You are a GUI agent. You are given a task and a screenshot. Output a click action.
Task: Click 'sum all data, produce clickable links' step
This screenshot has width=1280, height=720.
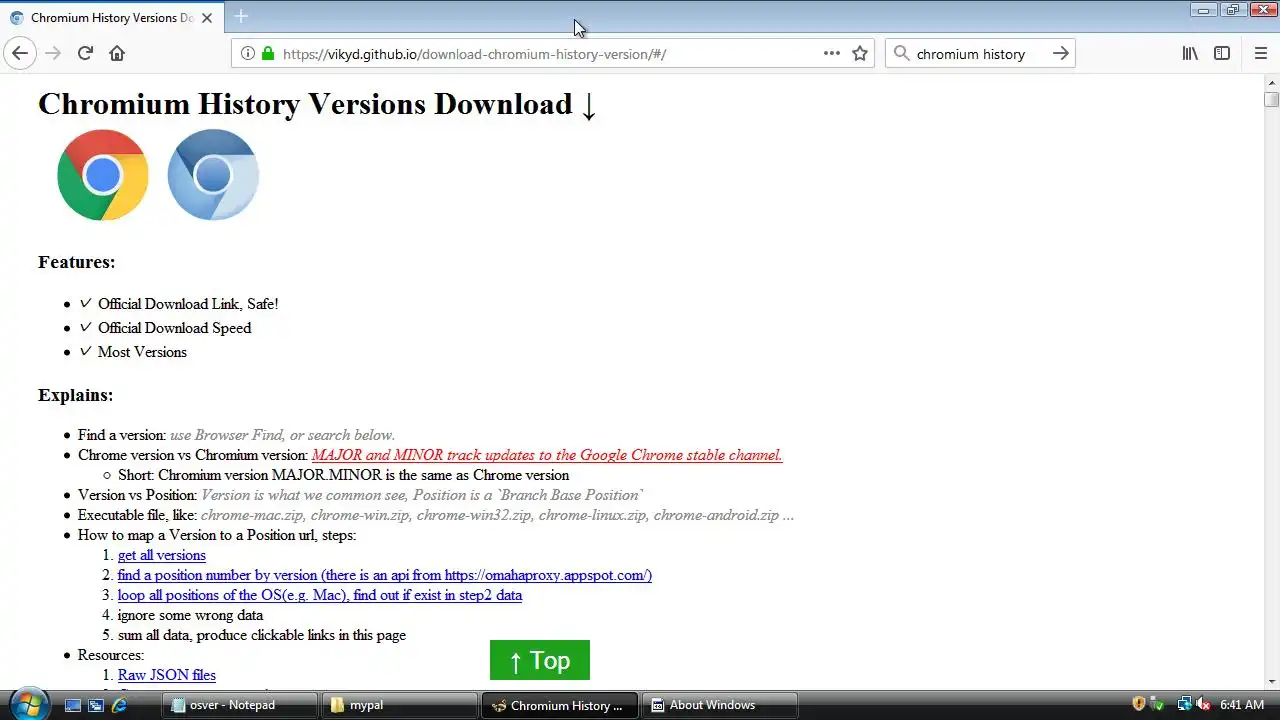262,635
